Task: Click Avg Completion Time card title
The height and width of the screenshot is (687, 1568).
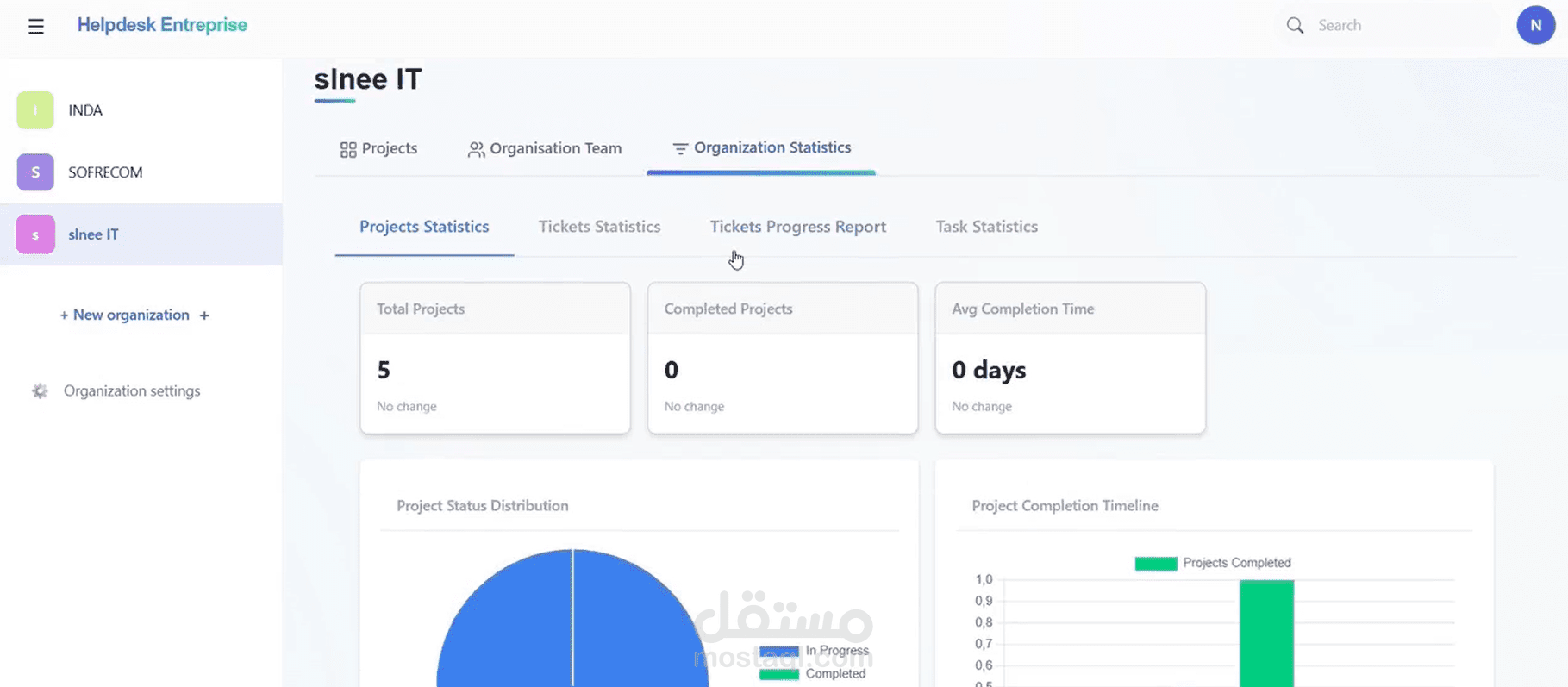Action: click(1023, 309)
